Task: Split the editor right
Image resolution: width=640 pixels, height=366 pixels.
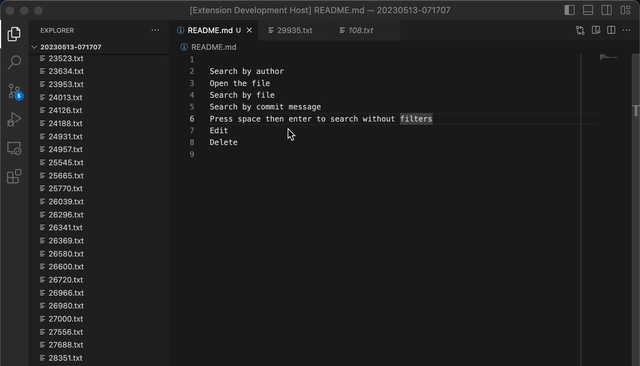Action: point(611,30)
